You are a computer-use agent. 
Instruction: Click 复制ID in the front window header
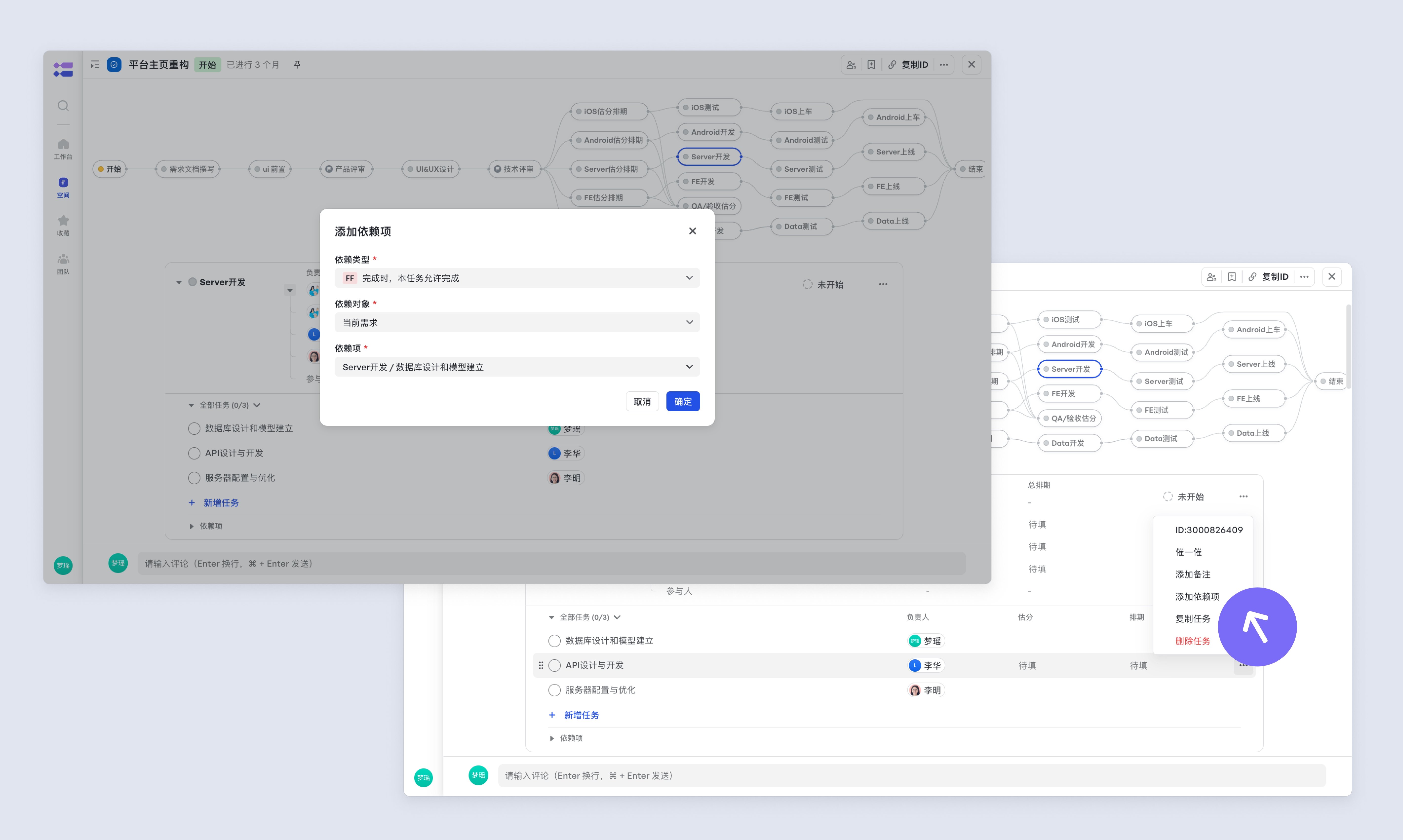tap(908, 64)
